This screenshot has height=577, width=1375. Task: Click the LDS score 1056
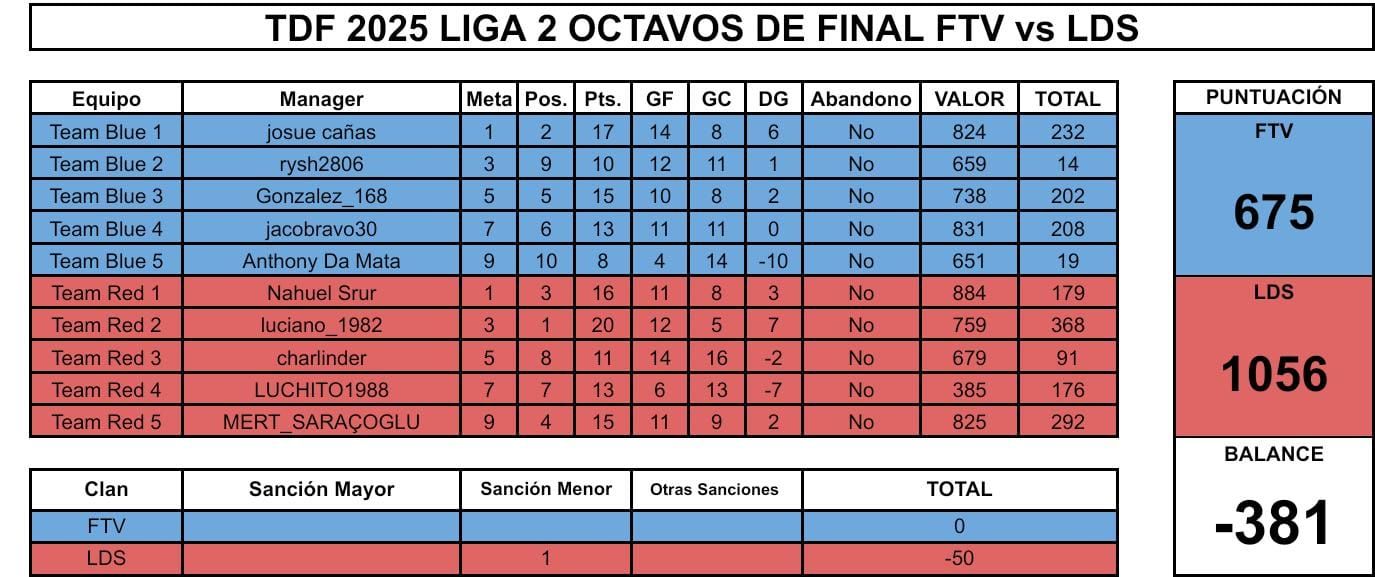(1273, 374)
